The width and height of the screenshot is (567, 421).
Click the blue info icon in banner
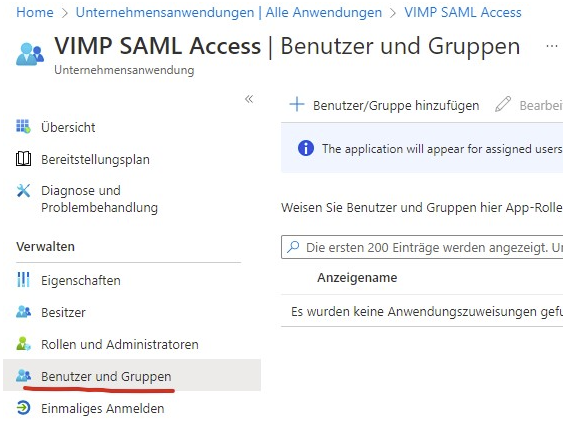coord(306,148)
